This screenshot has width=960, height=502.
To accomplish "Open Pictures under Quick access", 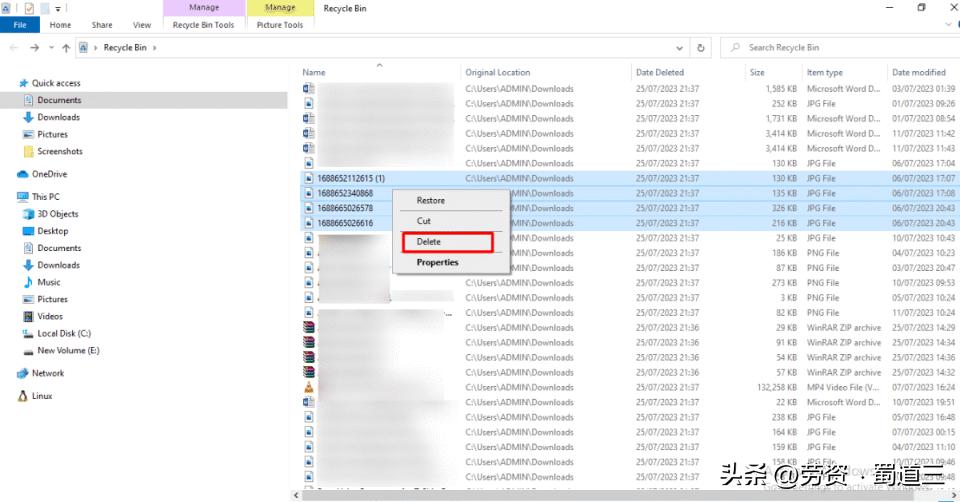I will coord(52,135).
